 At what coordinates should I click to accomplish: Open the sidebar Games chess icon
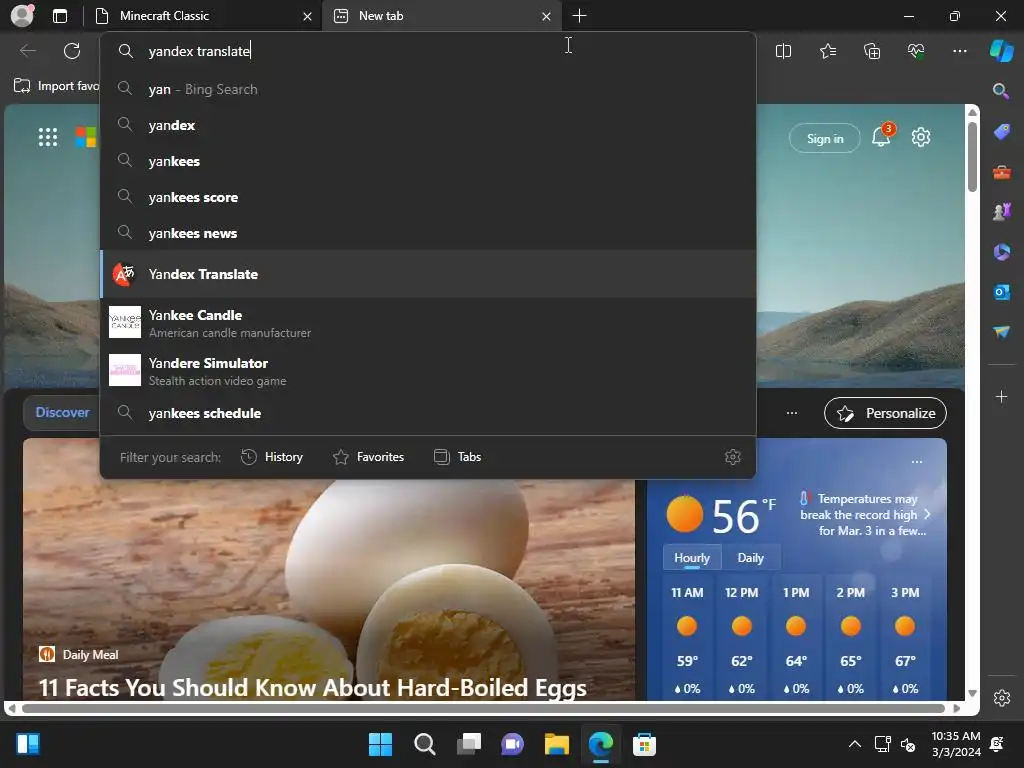[x=1001, y=212]
